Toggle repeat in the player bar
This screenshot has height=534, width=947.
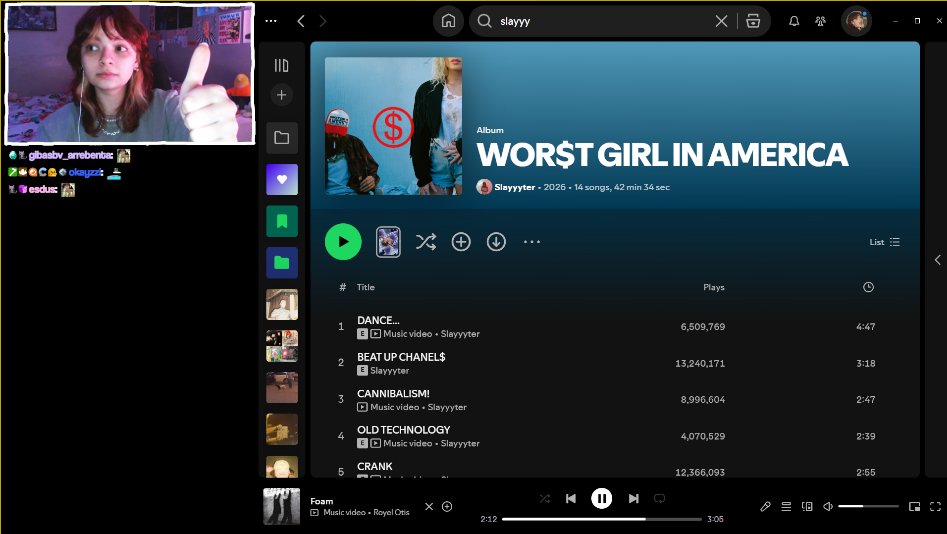(x=660, y=498)
